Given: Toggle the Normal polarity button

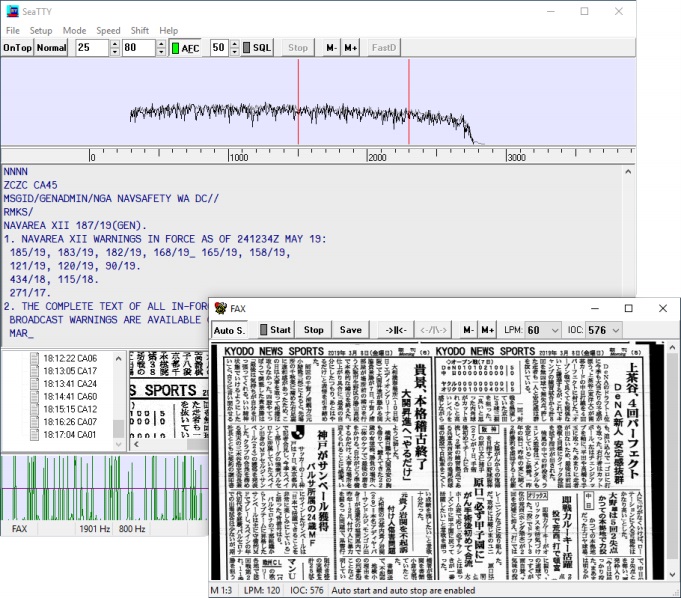Looking at the screenshot, I should [x=51, y=48].
